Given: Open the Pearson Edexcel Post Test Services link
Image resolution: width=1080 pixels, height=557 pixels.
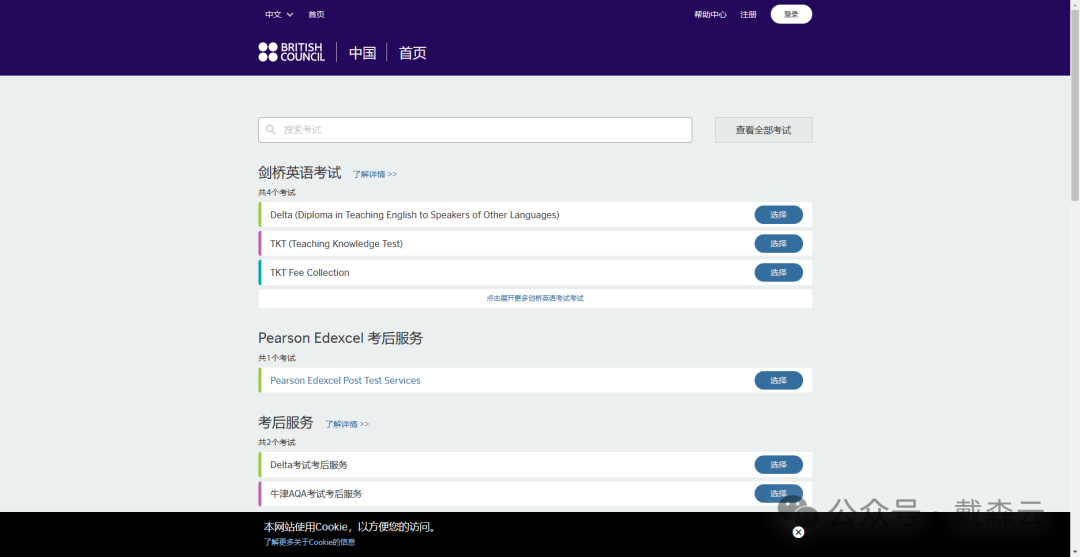Looking at the screenshot, I should tap(345, 381).
